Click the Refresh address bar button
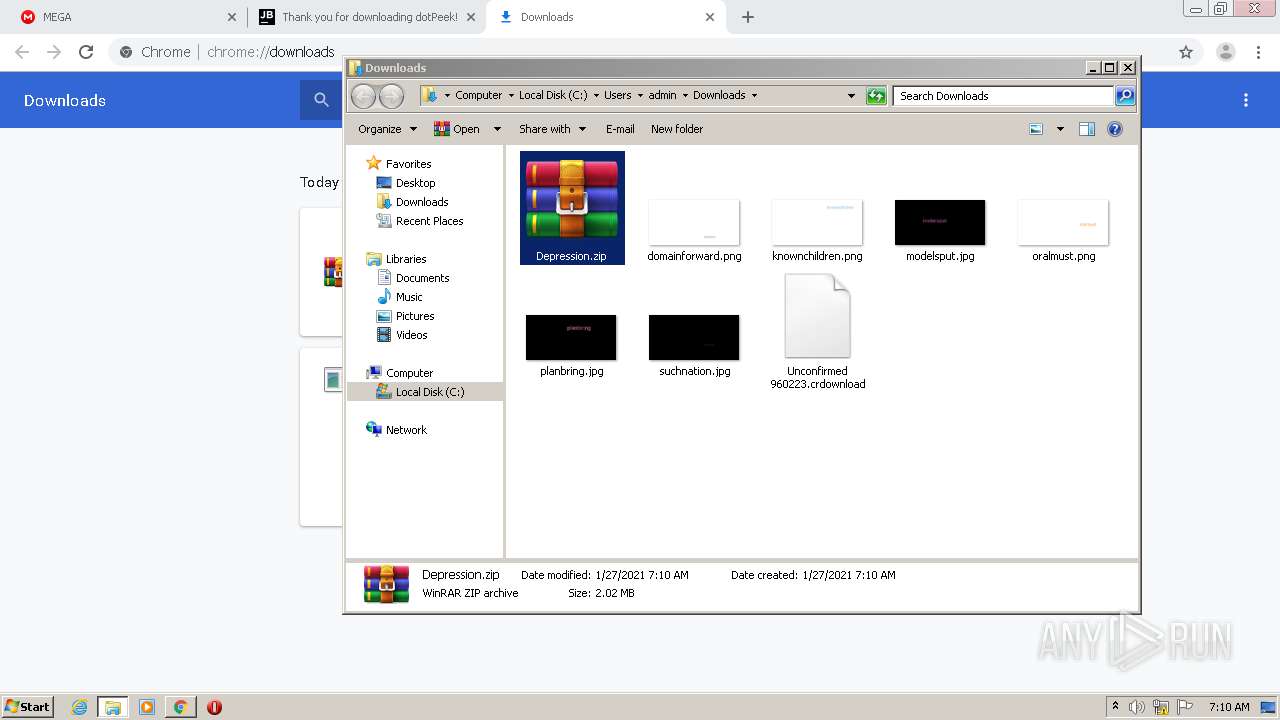The image size is (1280, 720). 876,96
